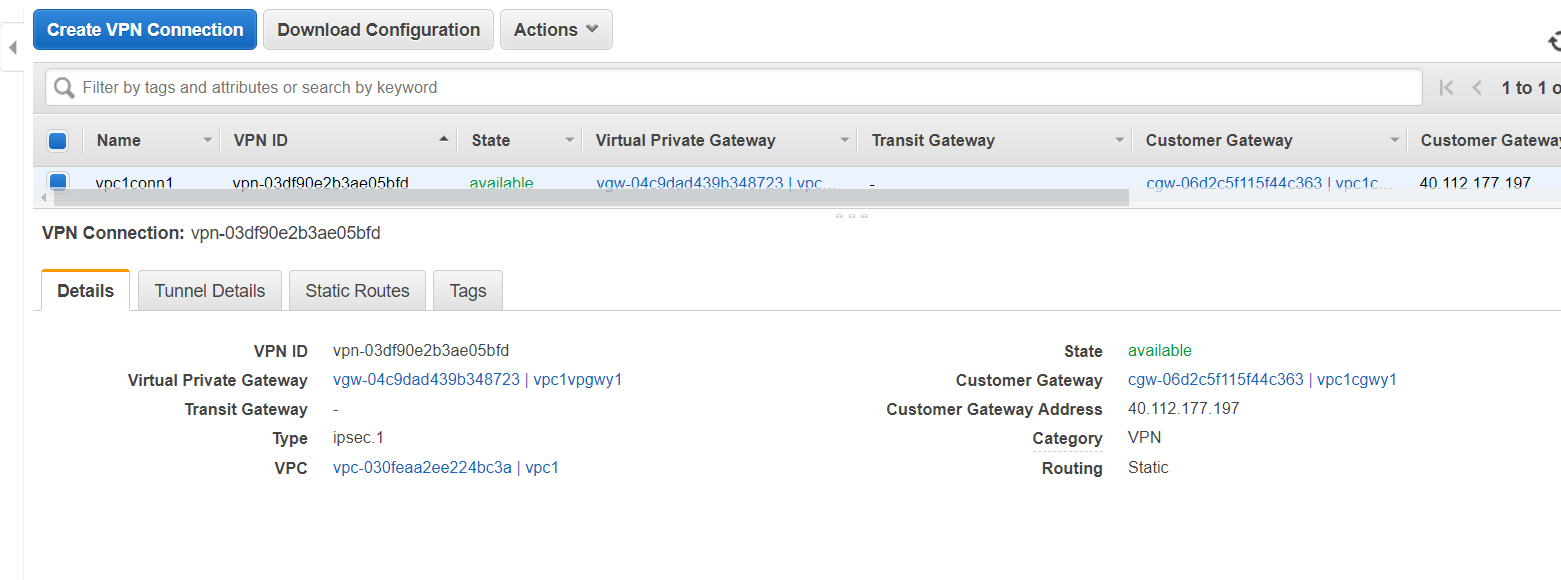Select the Tags tab
This screenshot has width=1561, height=580.
[468, 291]
